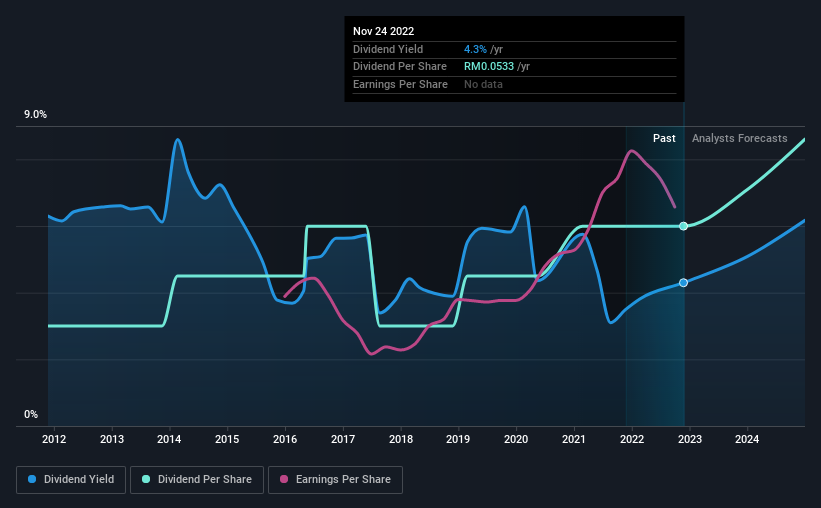
Task: Click the 2014 peak of blue yield line
Action: point(178,139)
